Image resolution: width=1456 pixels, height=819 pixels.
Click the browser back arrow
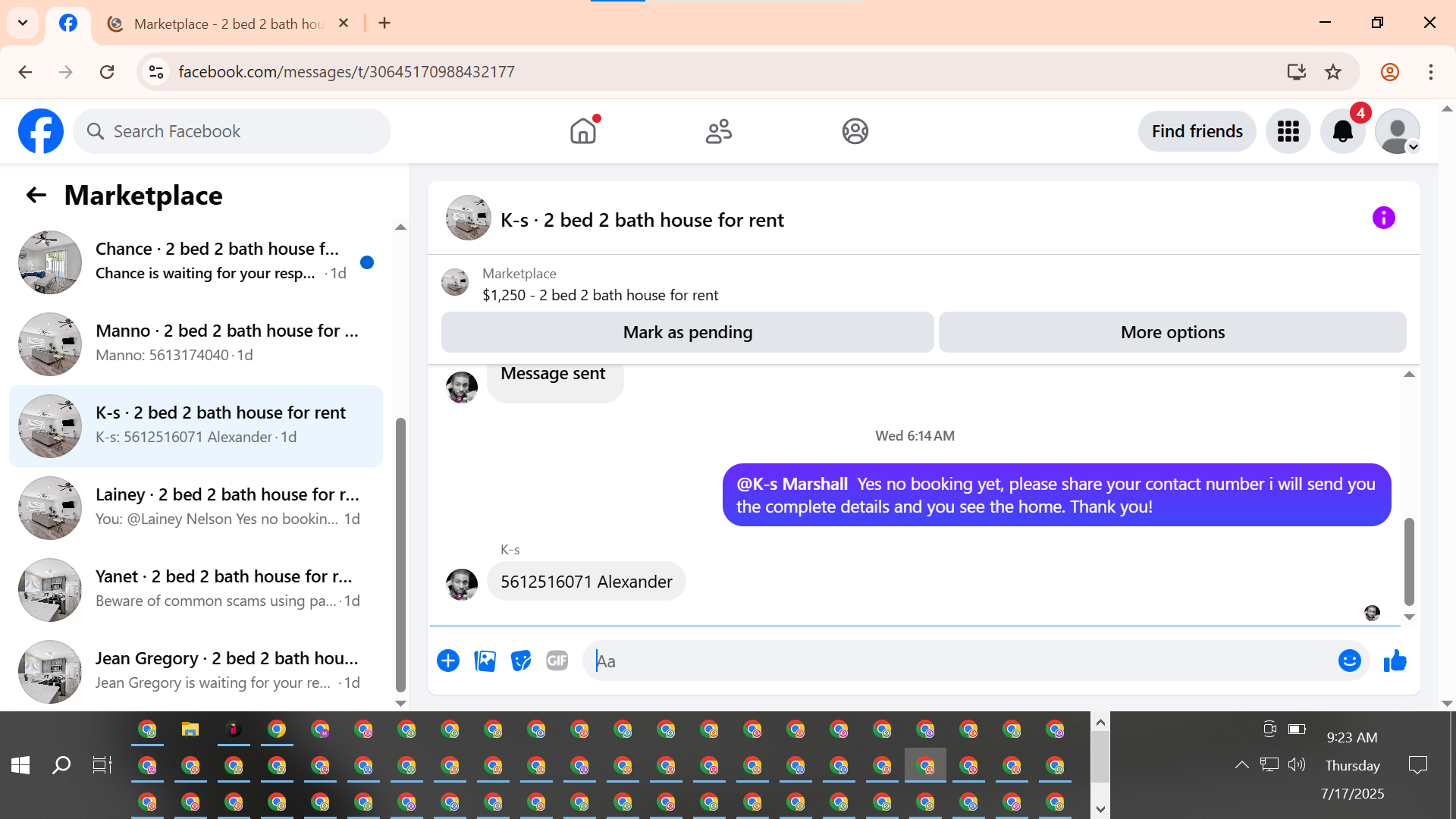pyautogui.click(x=25, y=72)
